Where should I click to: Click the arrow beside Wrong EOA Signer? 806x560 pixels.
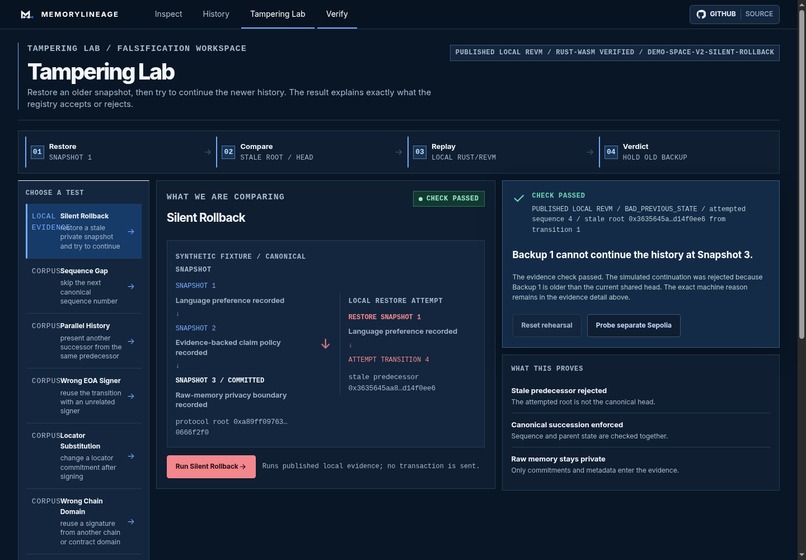(x=131, y=396)
